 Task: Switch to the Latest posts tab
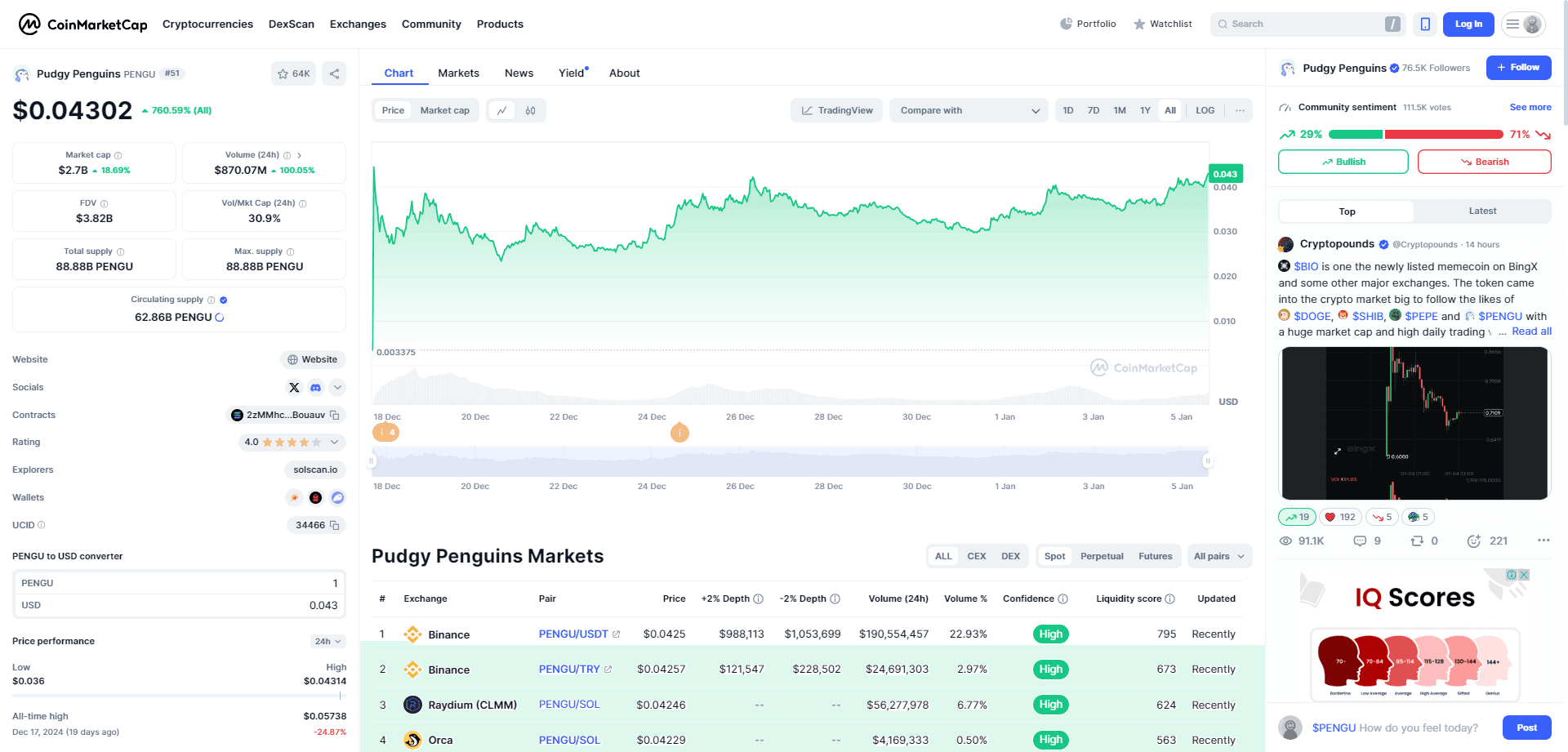pyautogui.click(x=1482, y=211)
